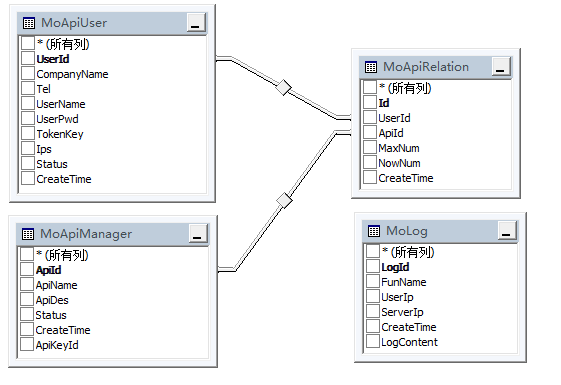
Task: Tick the LogContent column checkbox
Action: click(x=372, y=341)
